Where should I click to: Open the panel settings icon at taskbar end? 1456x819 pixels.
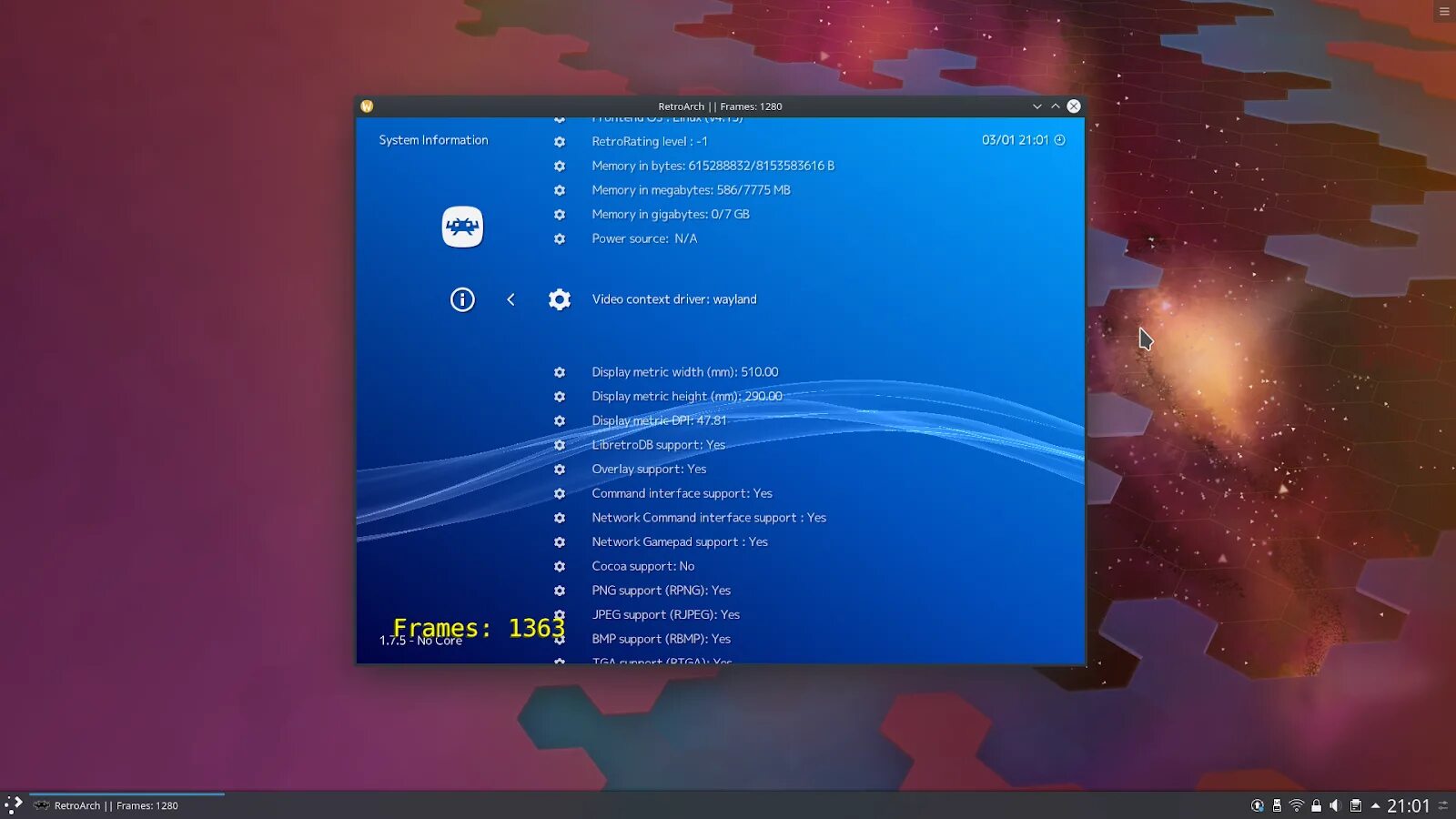(1443, 805)
